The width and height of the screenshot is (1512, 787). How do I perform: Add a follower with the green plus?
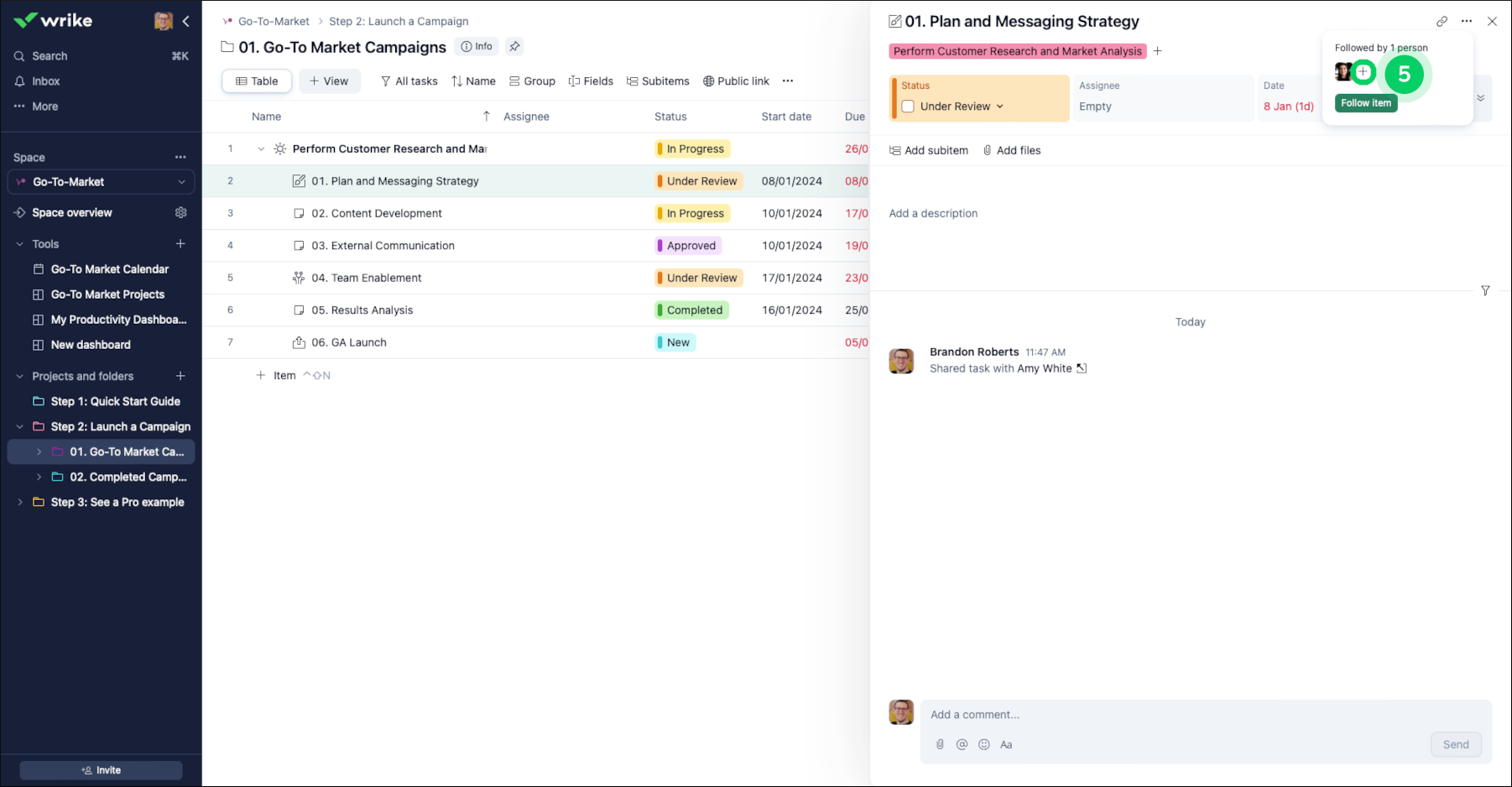coord(1363,73)
